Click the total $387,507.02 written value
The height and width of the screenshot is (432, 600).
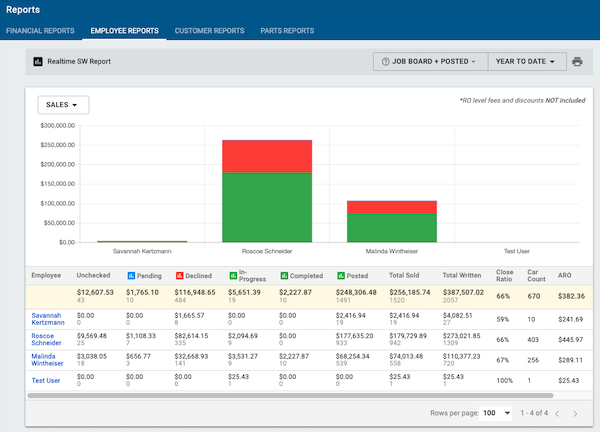463,292
